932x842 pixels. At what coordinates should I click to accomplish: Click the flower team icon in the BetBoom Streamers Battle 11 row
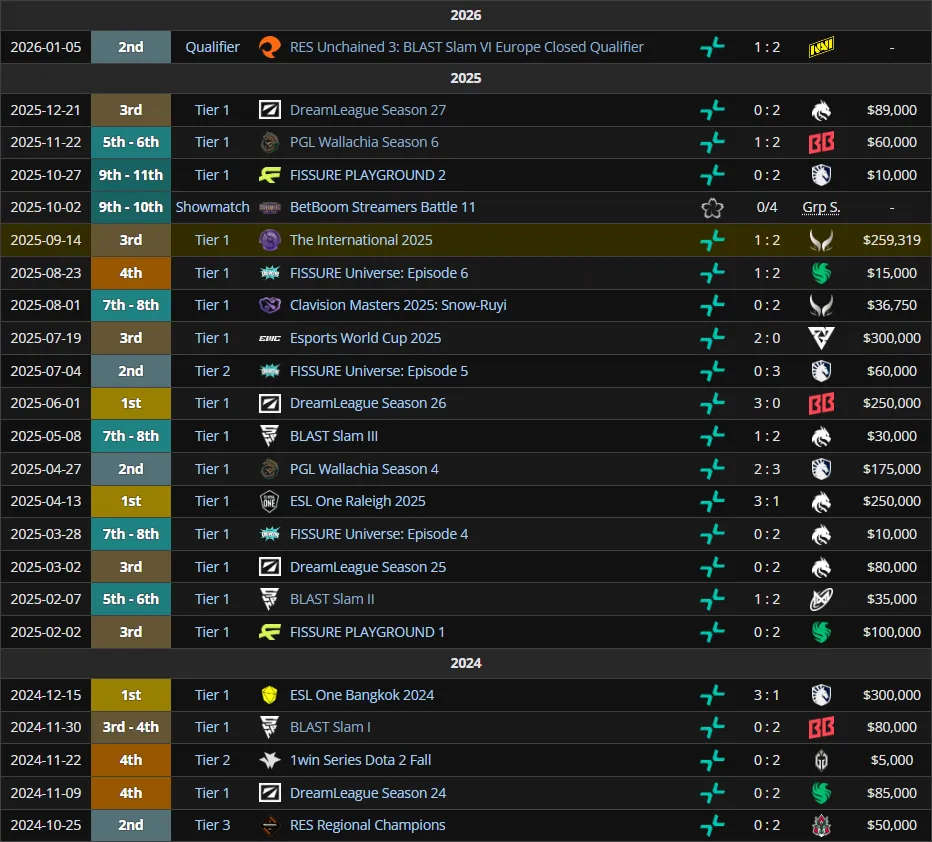click(x=712, y=207)
